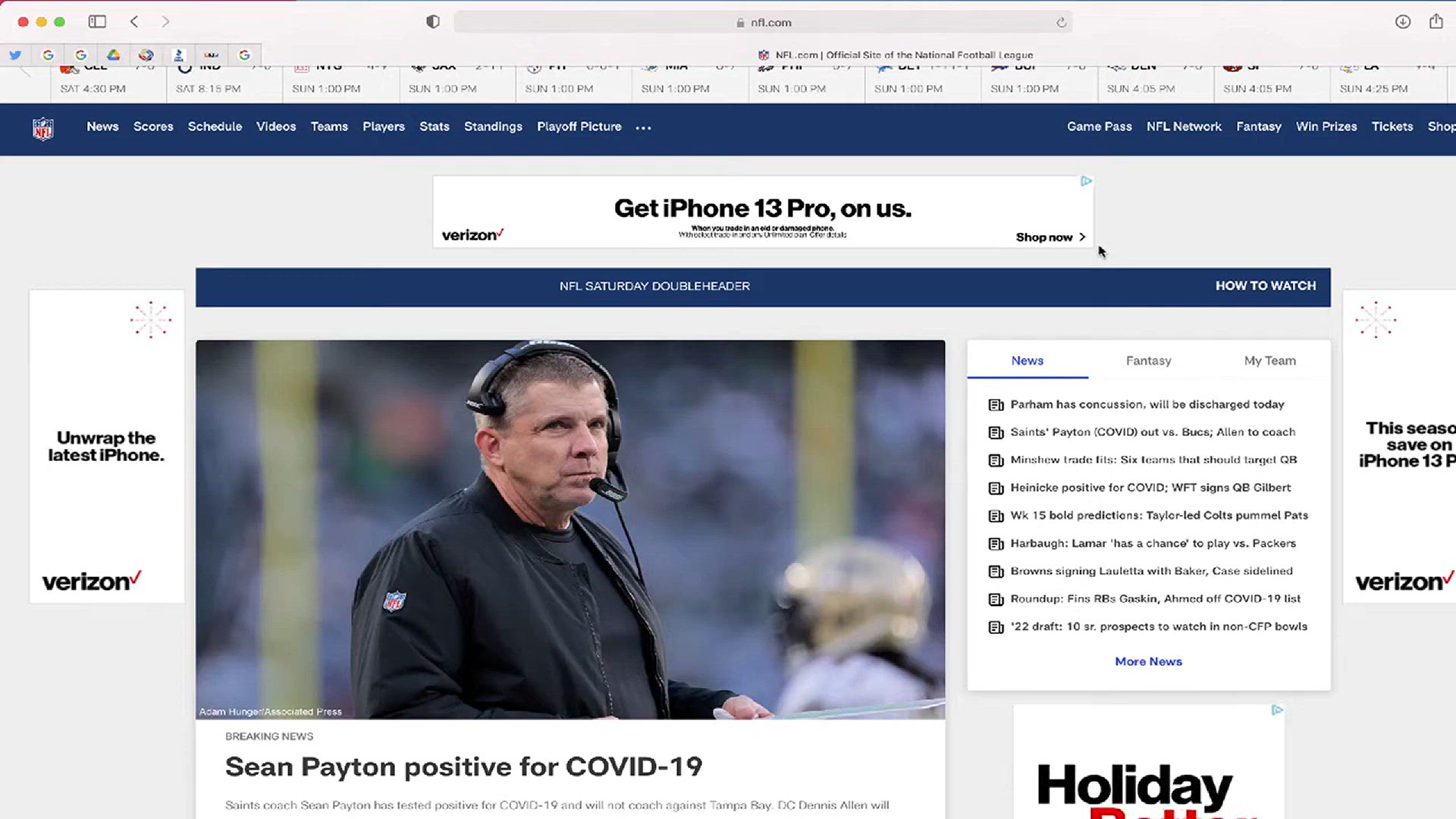Click the More News link

(1148, 661)
